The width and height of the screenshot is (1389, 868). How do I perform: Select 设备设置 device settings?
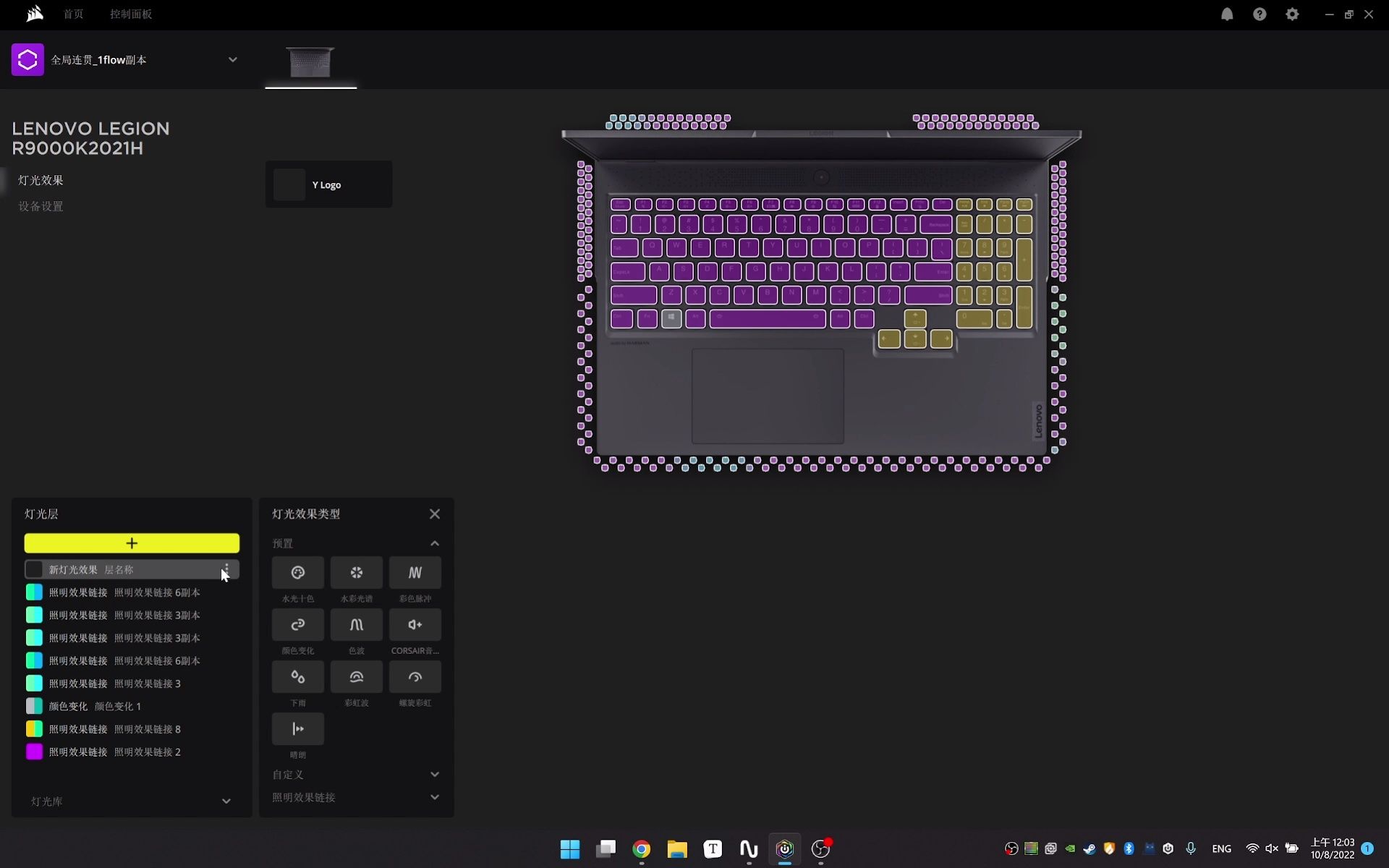coord(41,206)
